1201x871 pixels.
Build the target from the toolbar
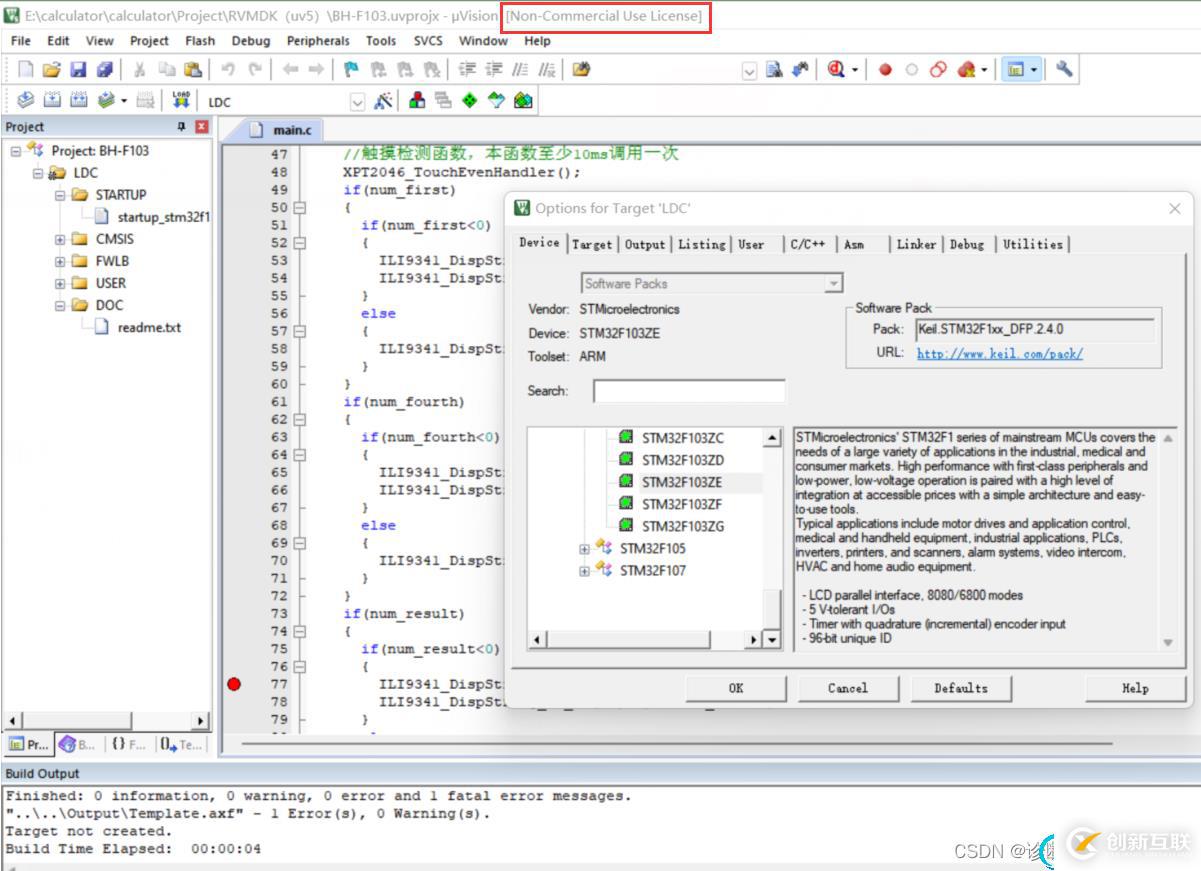(52, 101)
